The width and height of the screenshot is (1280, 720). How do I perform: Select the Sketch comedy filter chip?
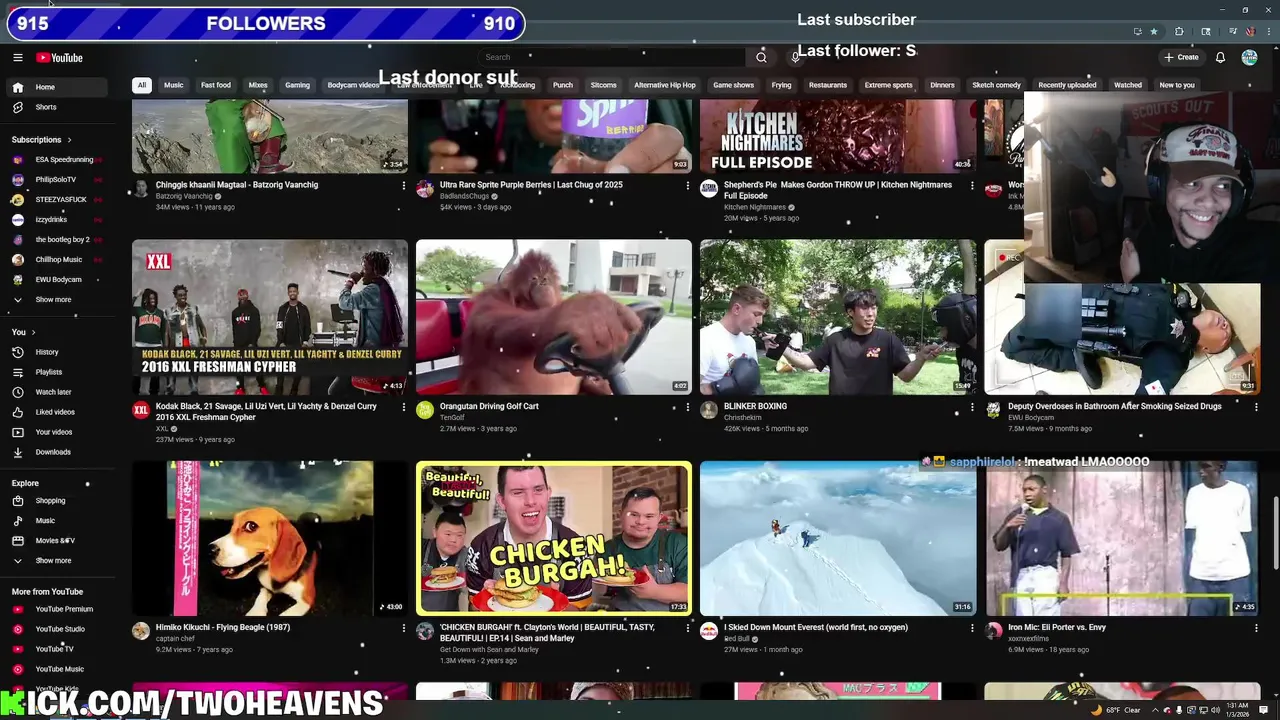996,85
